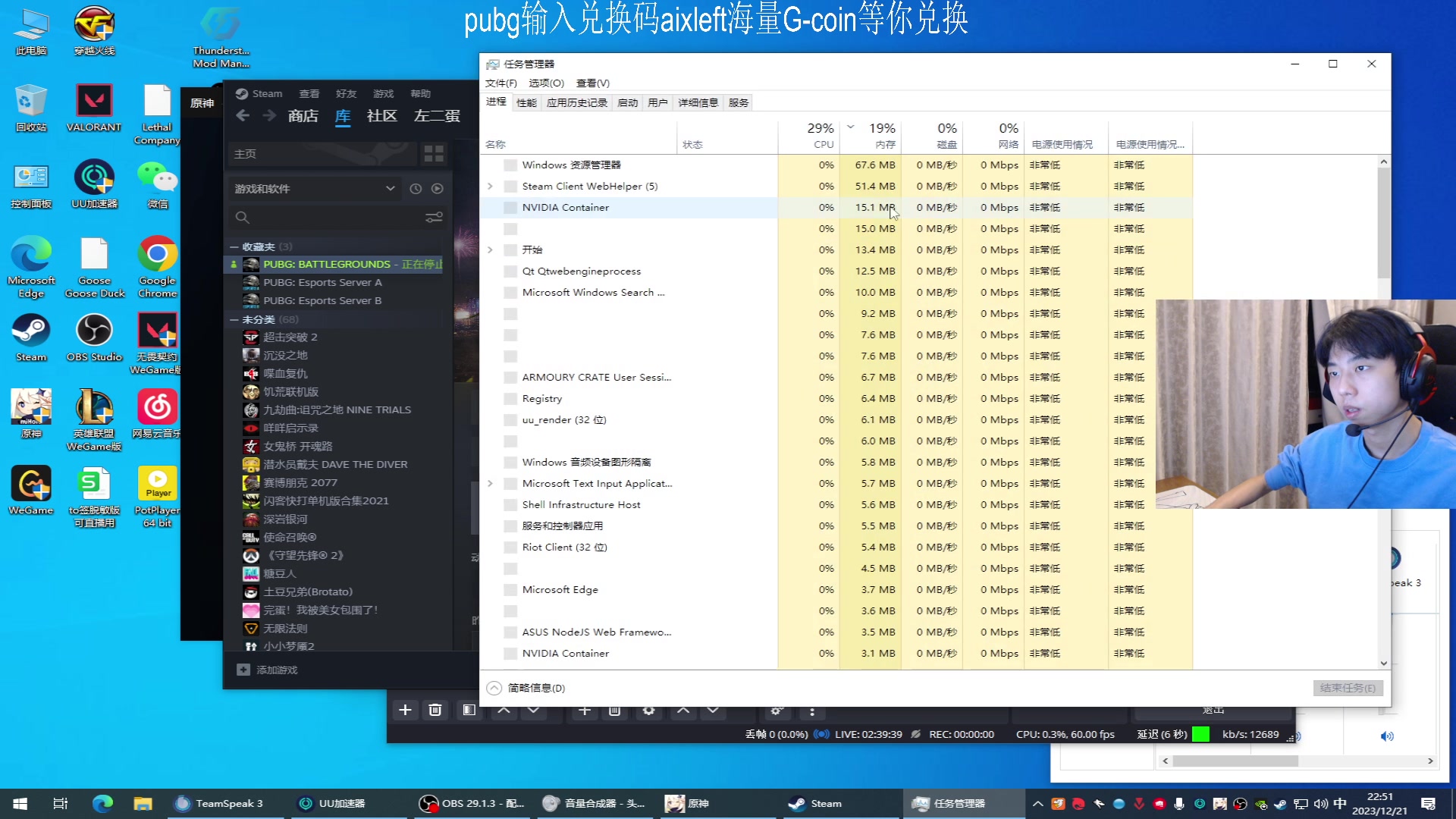Click the 结束任务 button

click(x=1348, y=688)
